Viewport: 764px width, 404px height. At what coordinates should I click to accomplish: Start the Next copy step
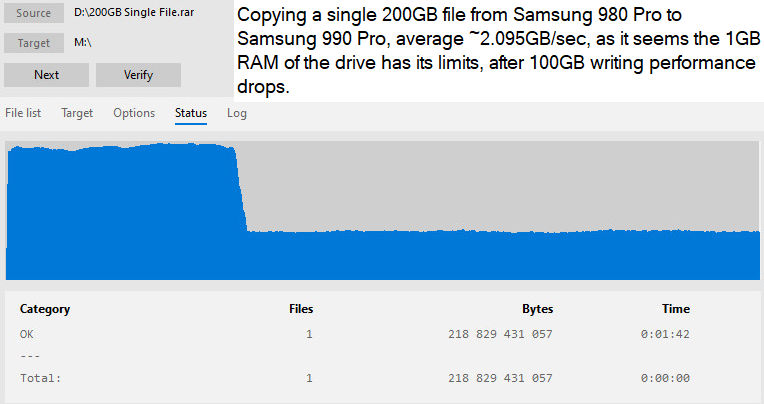coord(46,75)
